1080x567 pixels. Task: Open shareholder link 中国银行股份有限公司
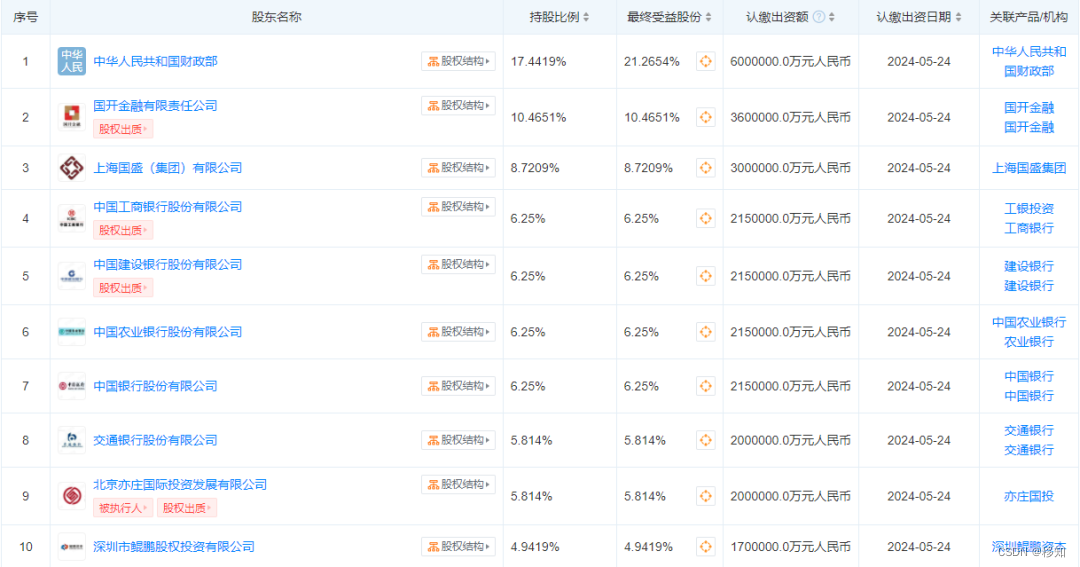click(x=156, y=386)
